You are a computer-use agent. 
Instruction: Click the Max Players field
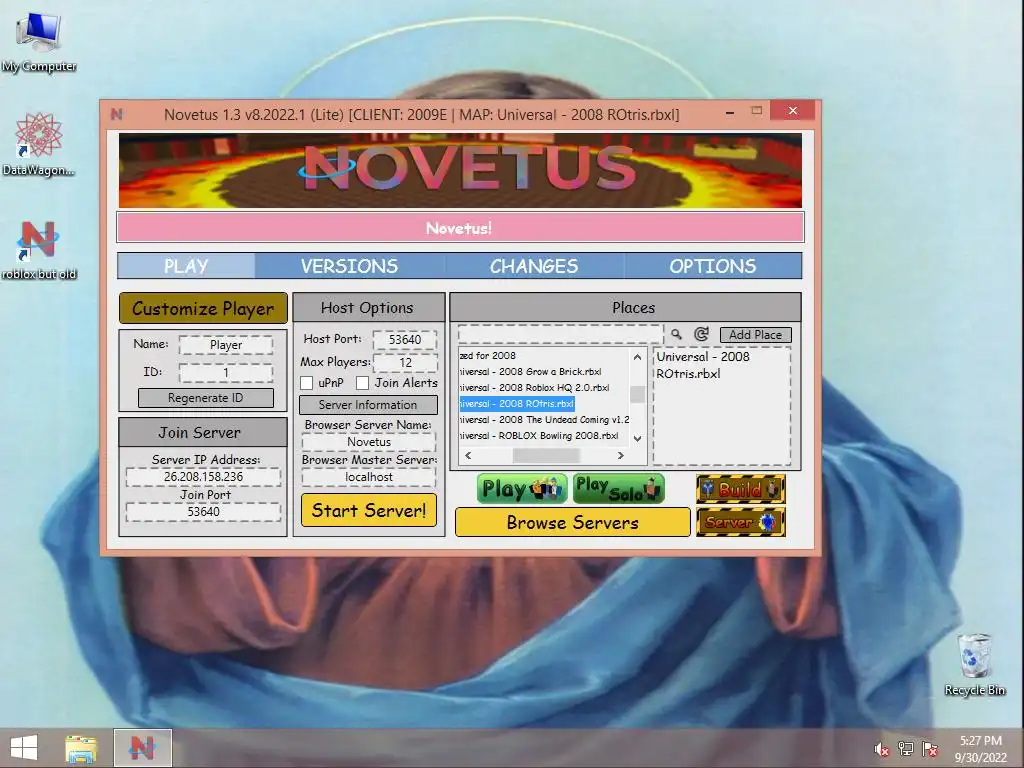coord(405,362)
